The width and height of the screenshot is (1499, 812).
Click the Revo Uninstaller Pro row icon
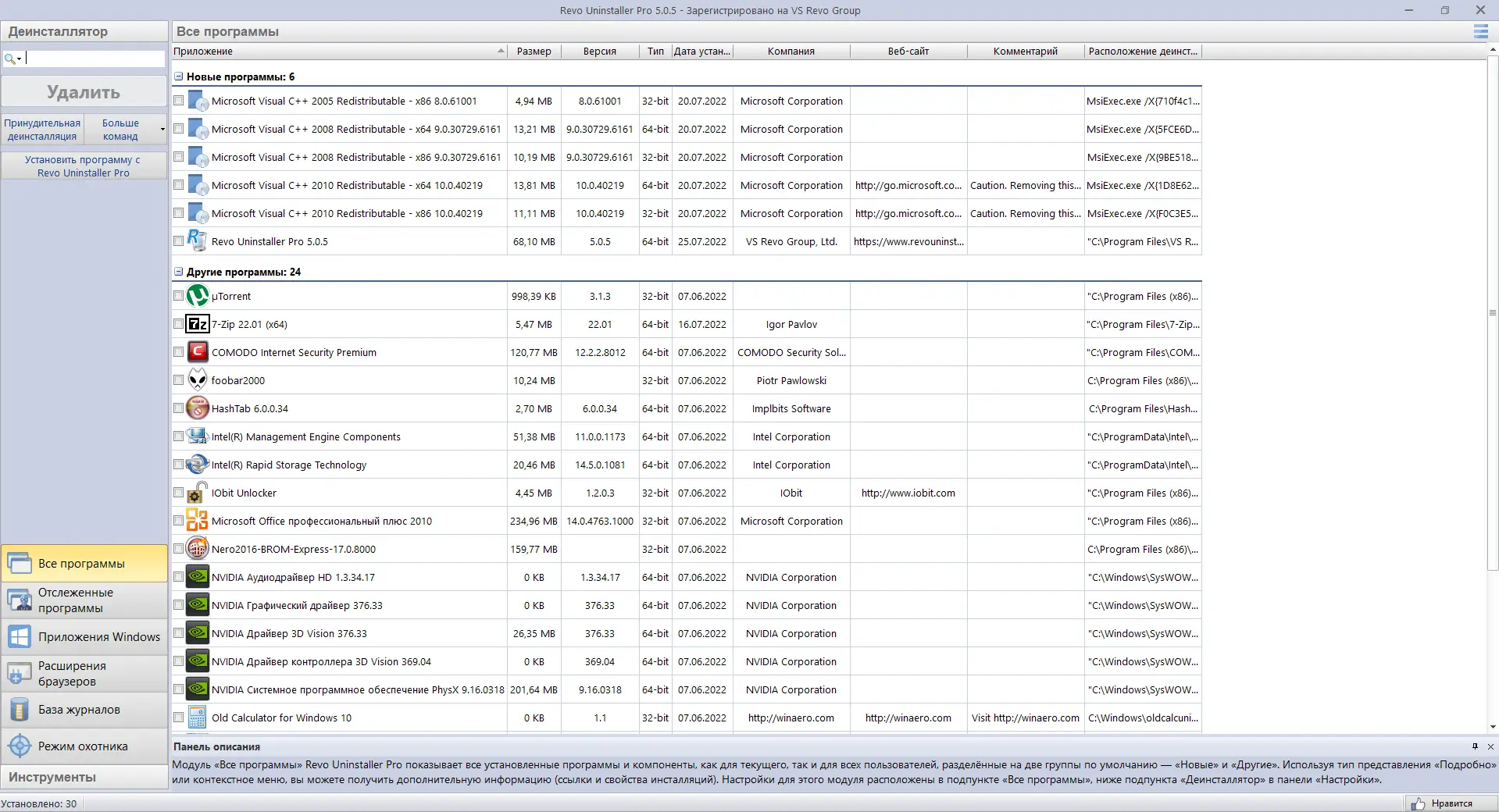(198, 241)
